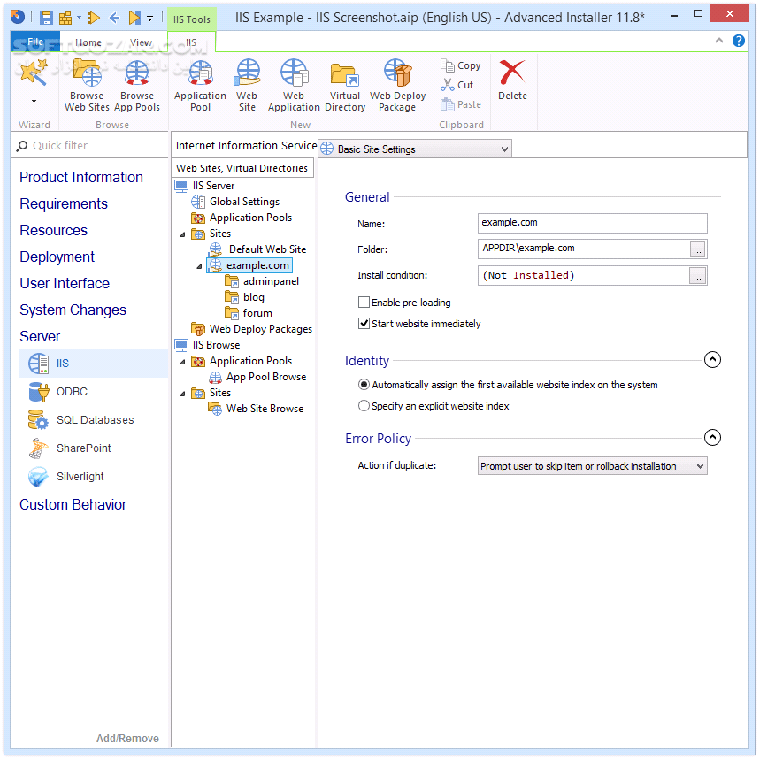Viewport: 760px width, 759px height.
Task: Select IIS page in Server sidebar
Action: [x=93, y=363]
